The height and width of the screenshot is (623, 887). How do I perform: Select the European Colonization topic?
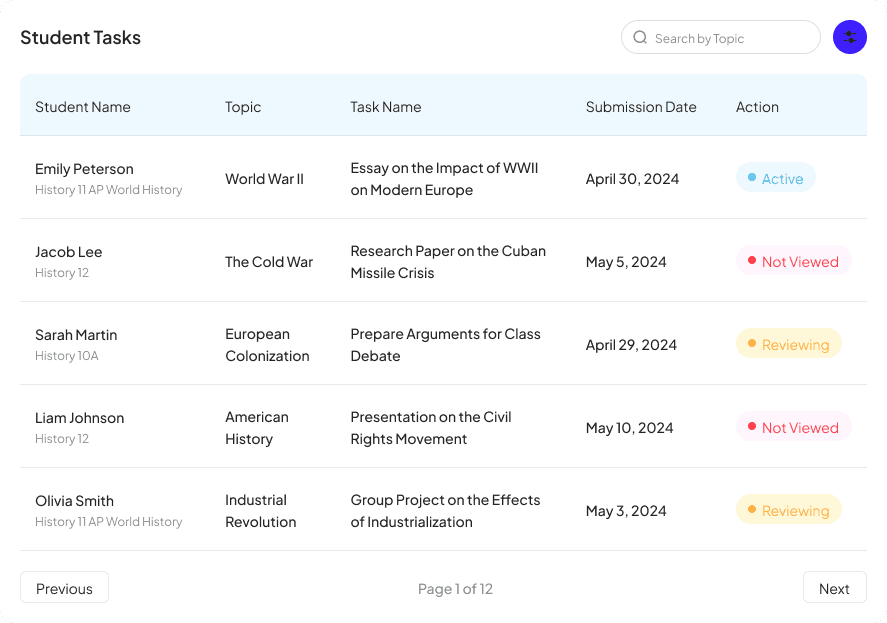pos(267,345)
